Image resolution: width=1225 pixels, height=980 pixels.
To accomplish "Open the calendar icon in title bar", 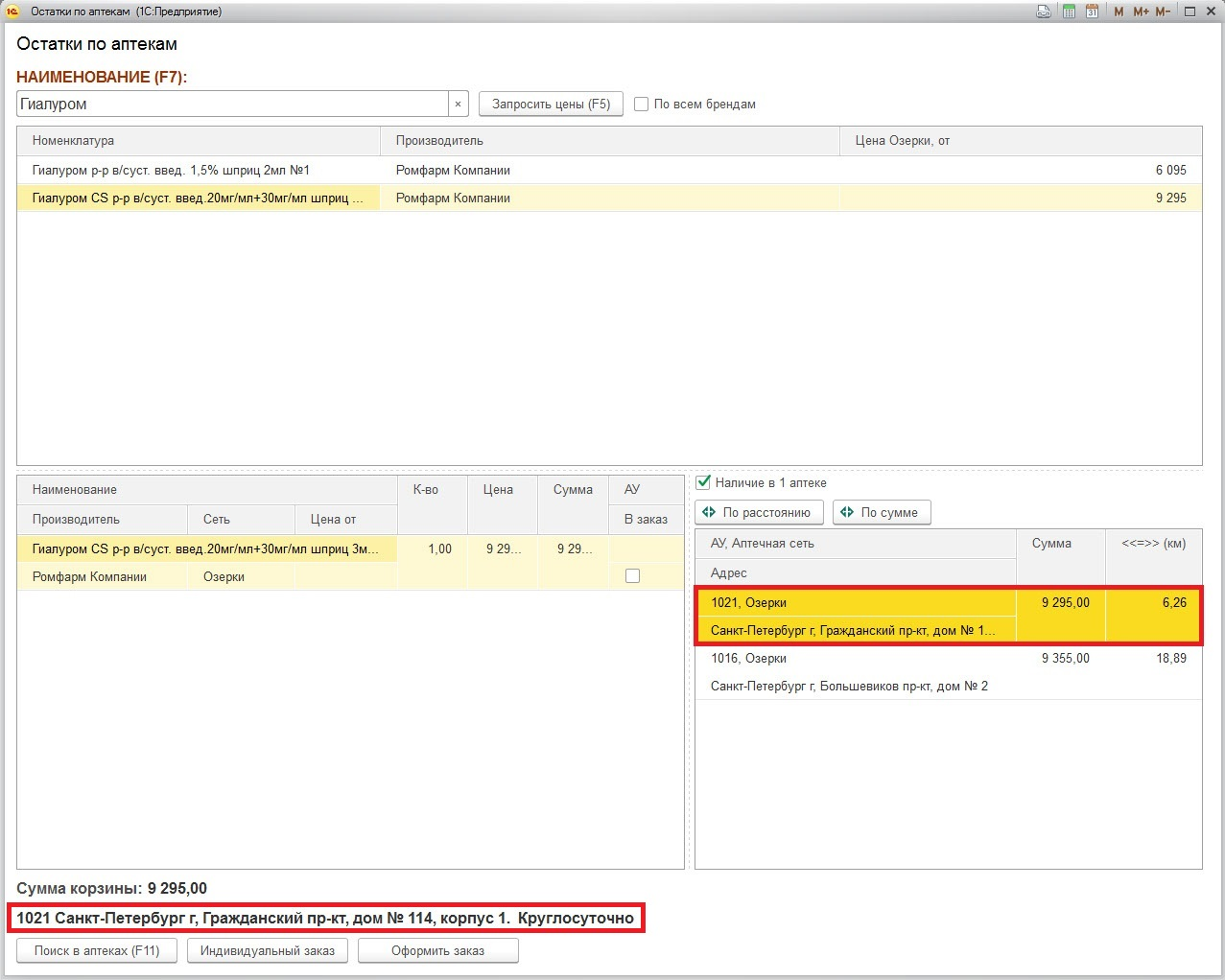I will (1092, 12).
